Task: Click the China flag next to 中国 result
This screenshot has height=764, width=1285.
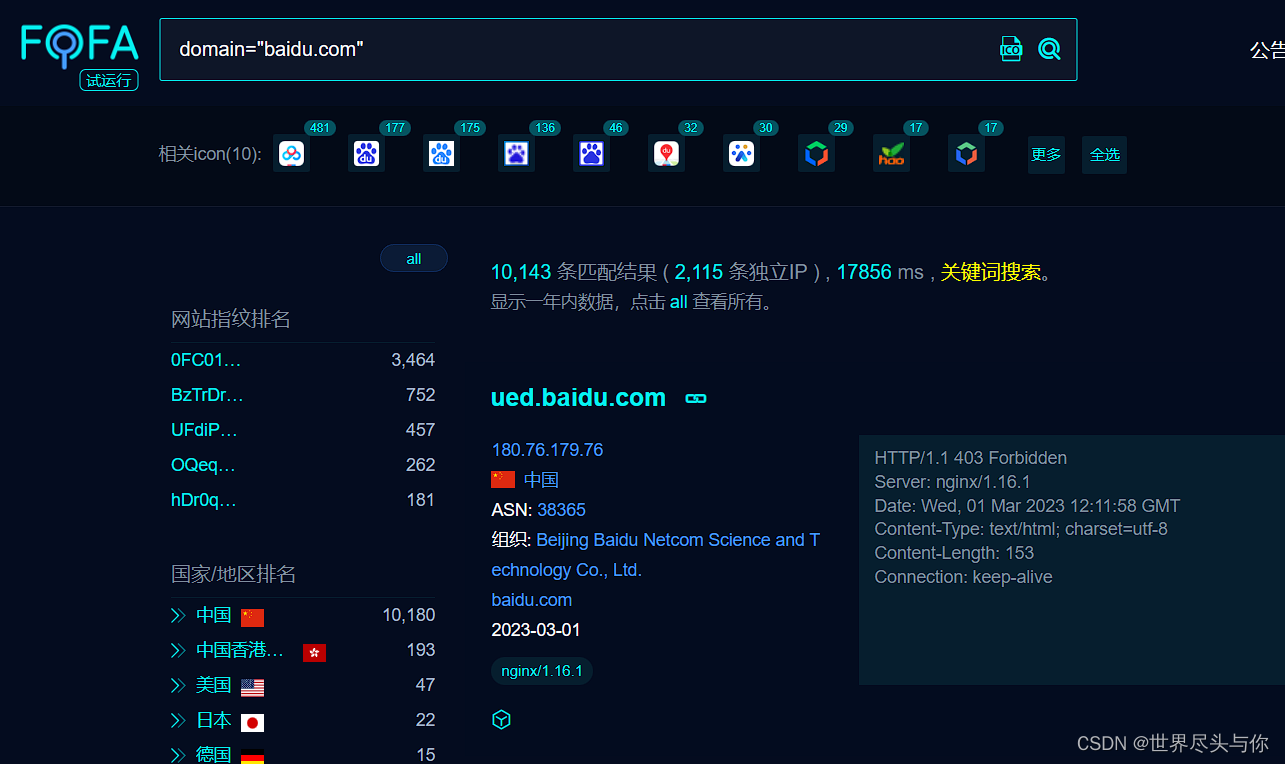Action: (503, 480)
